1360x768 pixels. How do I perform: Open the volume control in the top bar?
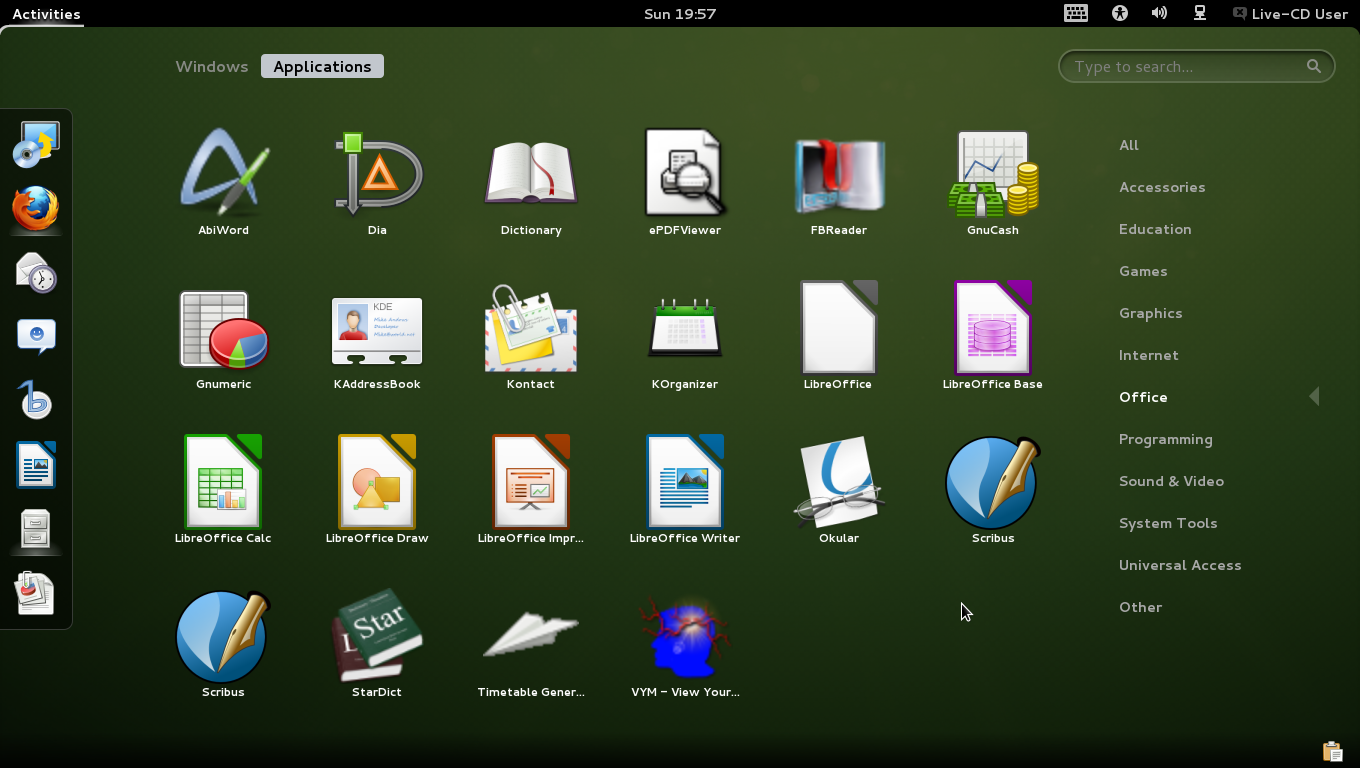click(1160, 13)
